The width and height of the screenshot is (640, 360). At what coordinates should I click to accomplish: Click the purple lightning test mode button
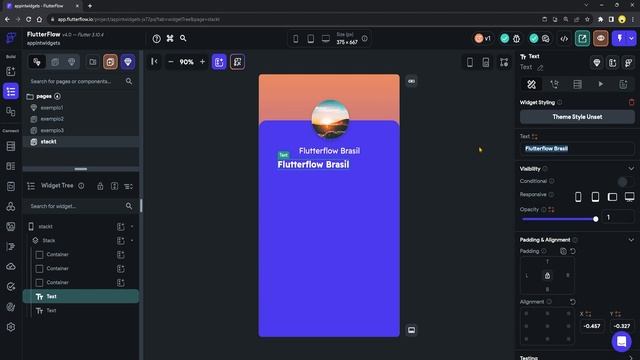click(619, 38)
